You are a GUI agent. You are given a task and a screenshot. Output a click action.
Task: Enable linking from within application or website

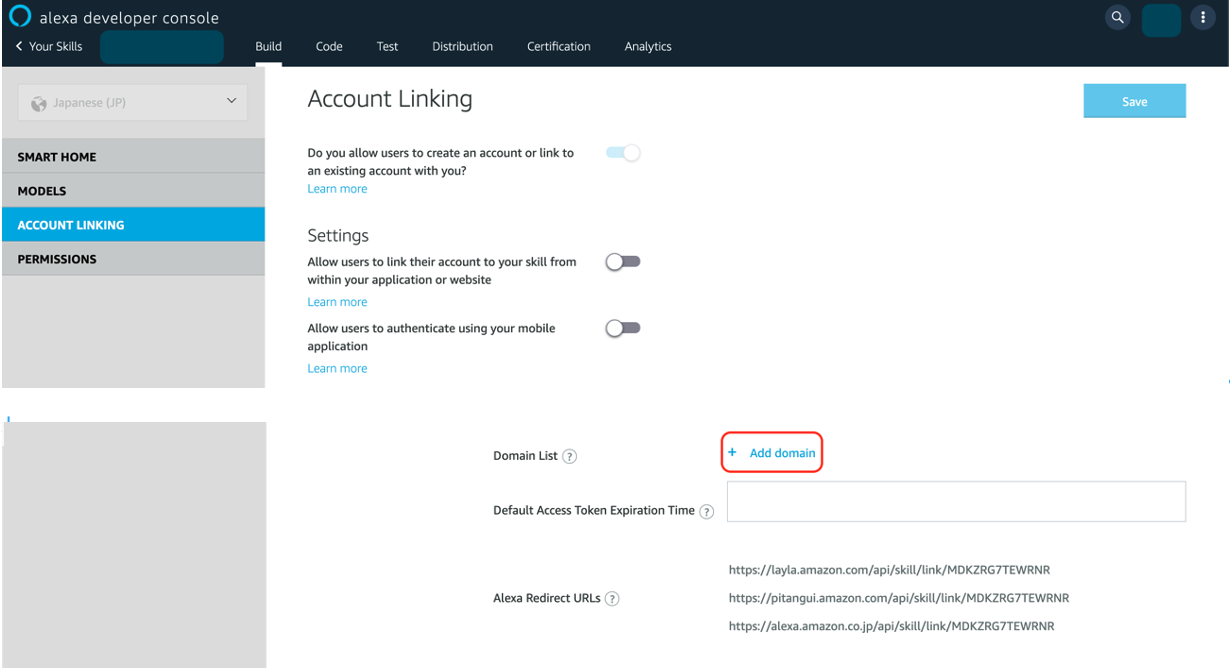(x=623, y=262)
